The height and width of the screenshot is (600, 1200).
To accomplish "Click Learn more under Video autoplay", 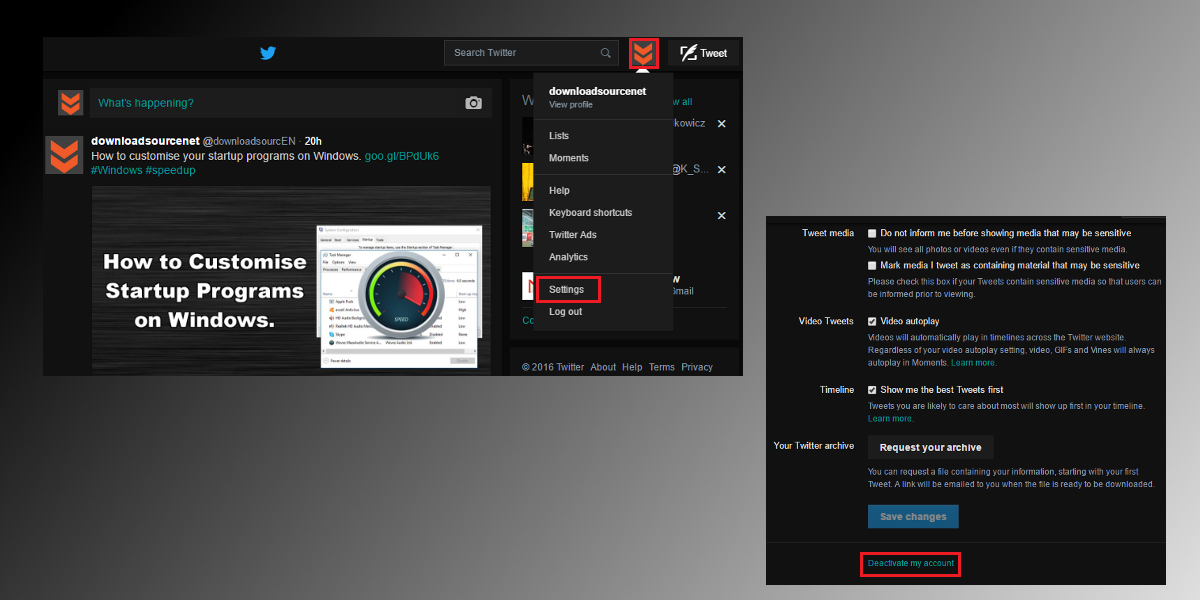I will pos(974,362).
